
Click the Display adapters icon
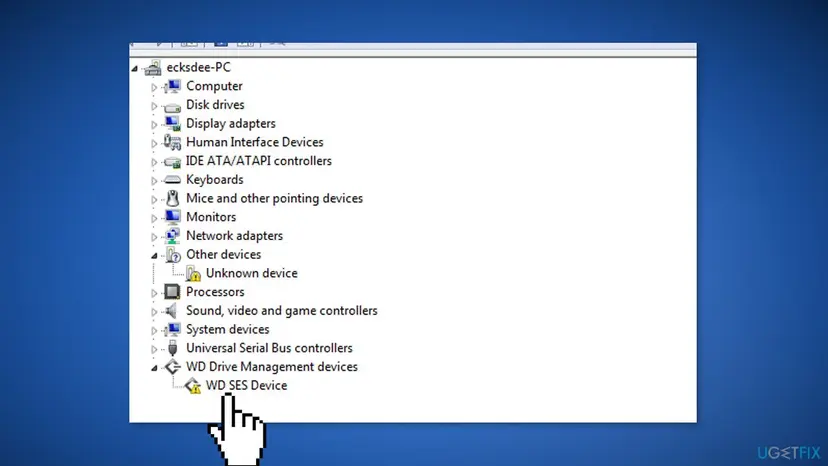pyautogui.click(x=172, y=124)
